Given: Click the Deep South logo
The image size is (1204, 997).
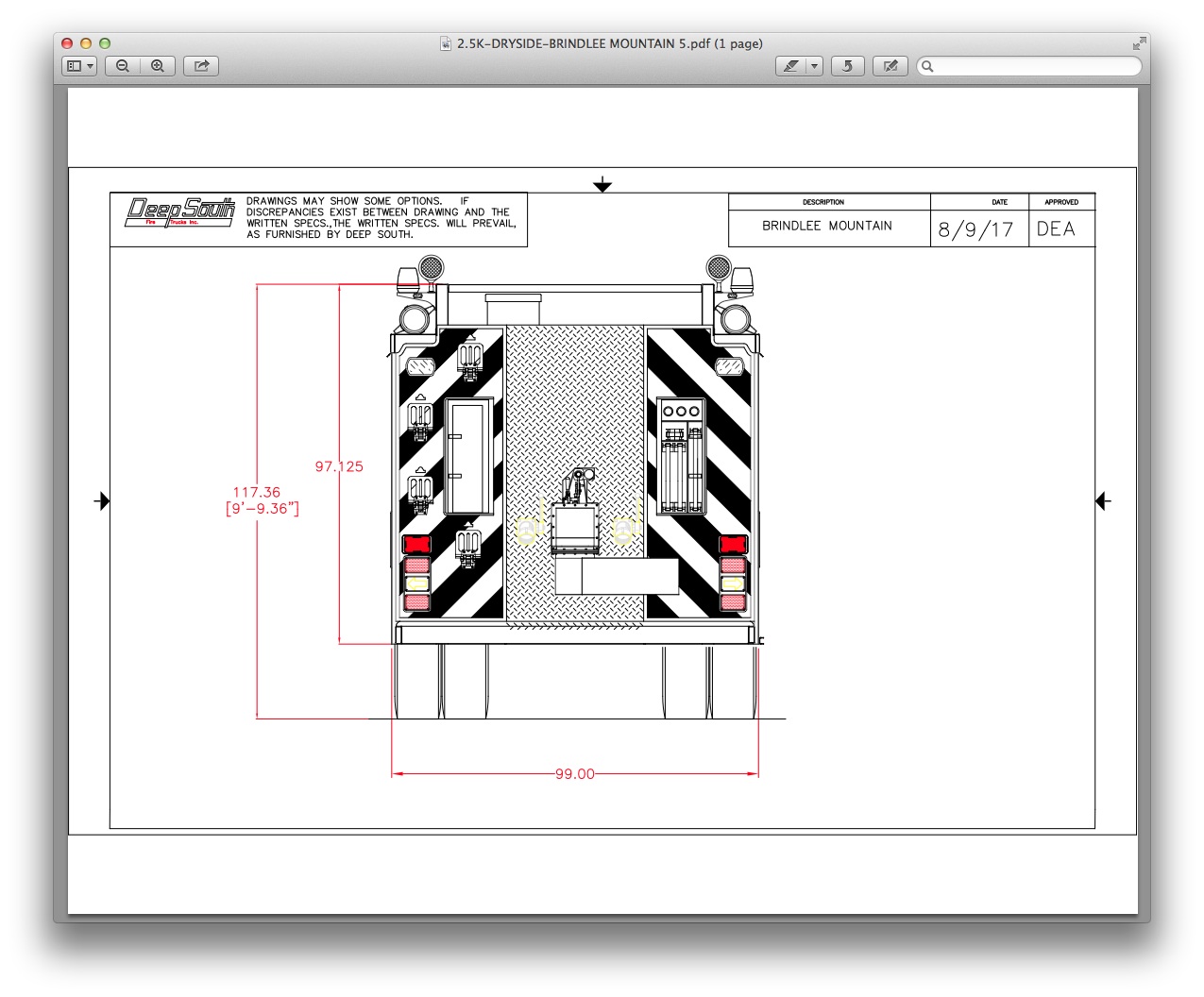Looking at the screenshot, I should (179, 212).
